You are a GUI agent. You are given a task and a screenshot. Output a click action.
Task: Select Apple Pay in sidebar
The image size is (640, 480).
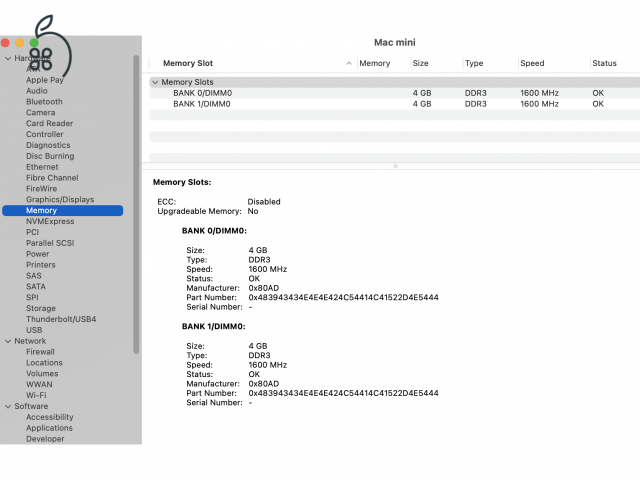tap(45, 80)
